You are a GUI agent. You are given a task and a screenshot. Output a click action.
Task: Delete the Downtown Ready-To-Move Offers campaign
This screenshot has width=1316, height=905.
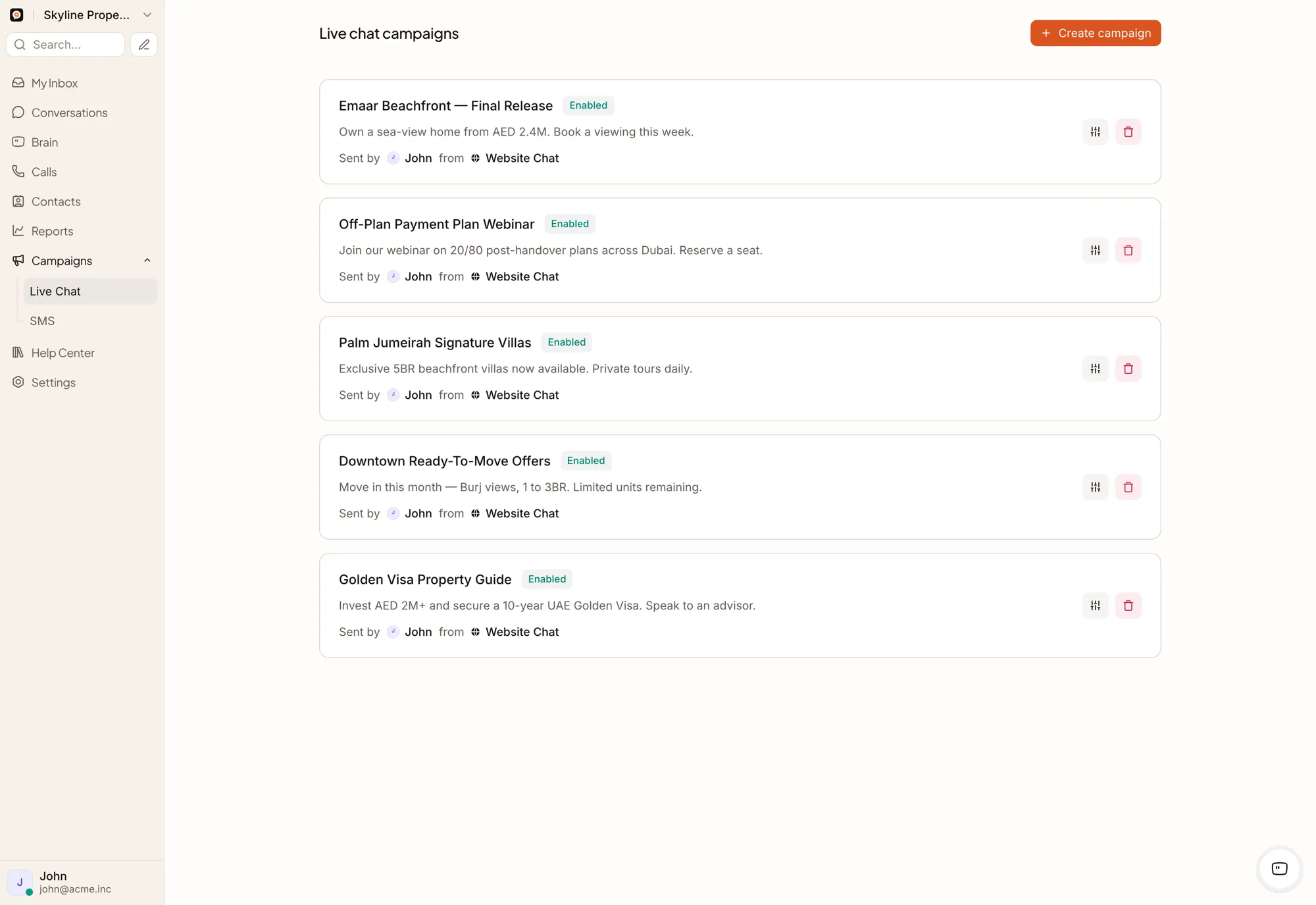(1128, 487)
